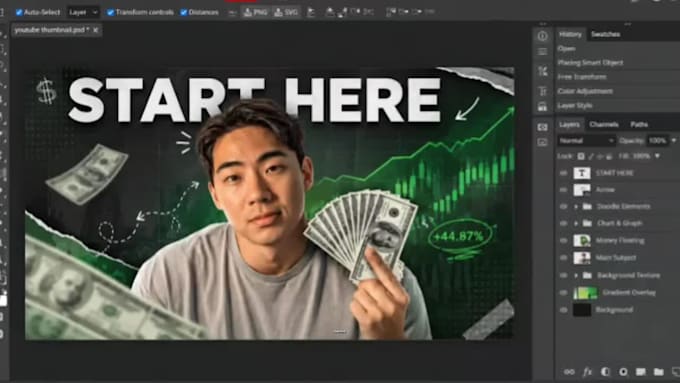Close the youtube thumbnail.psd tab
Image resolution: width=680 pixels, height=383 pixels.
click(95, 30)
